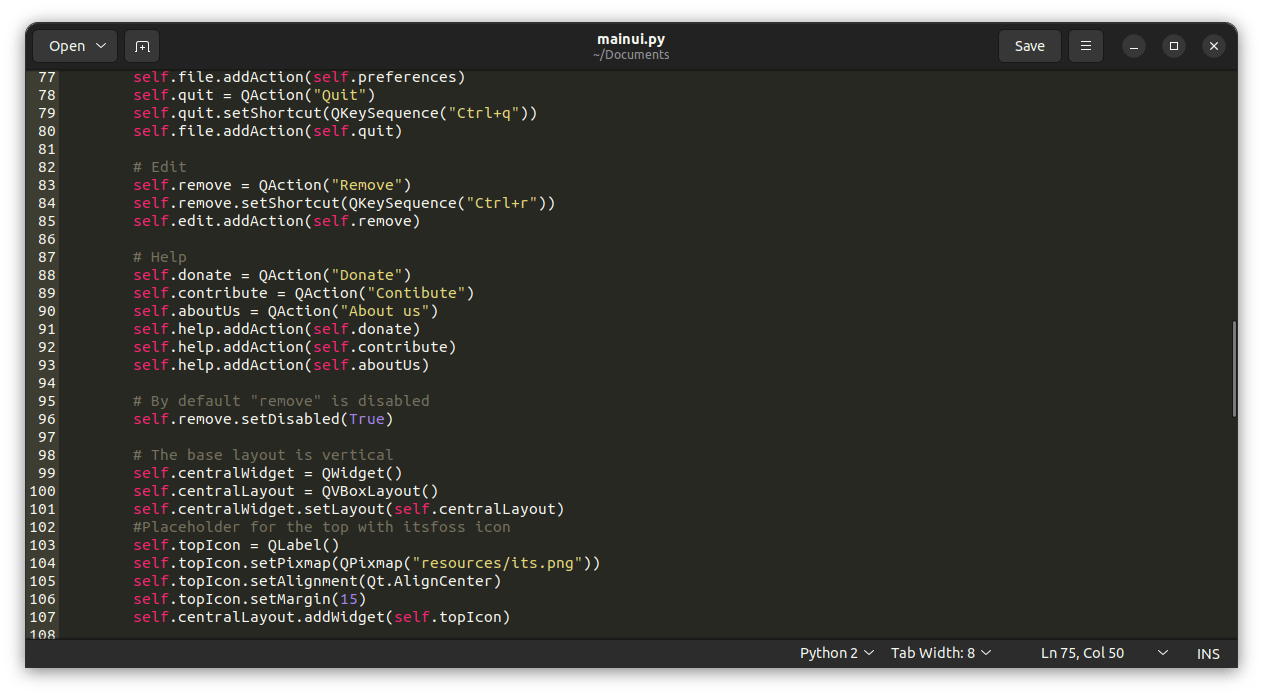Viewport: 1263px width, 696px height.
Task: Create a new document with the new tab icon
Action: 142,46
